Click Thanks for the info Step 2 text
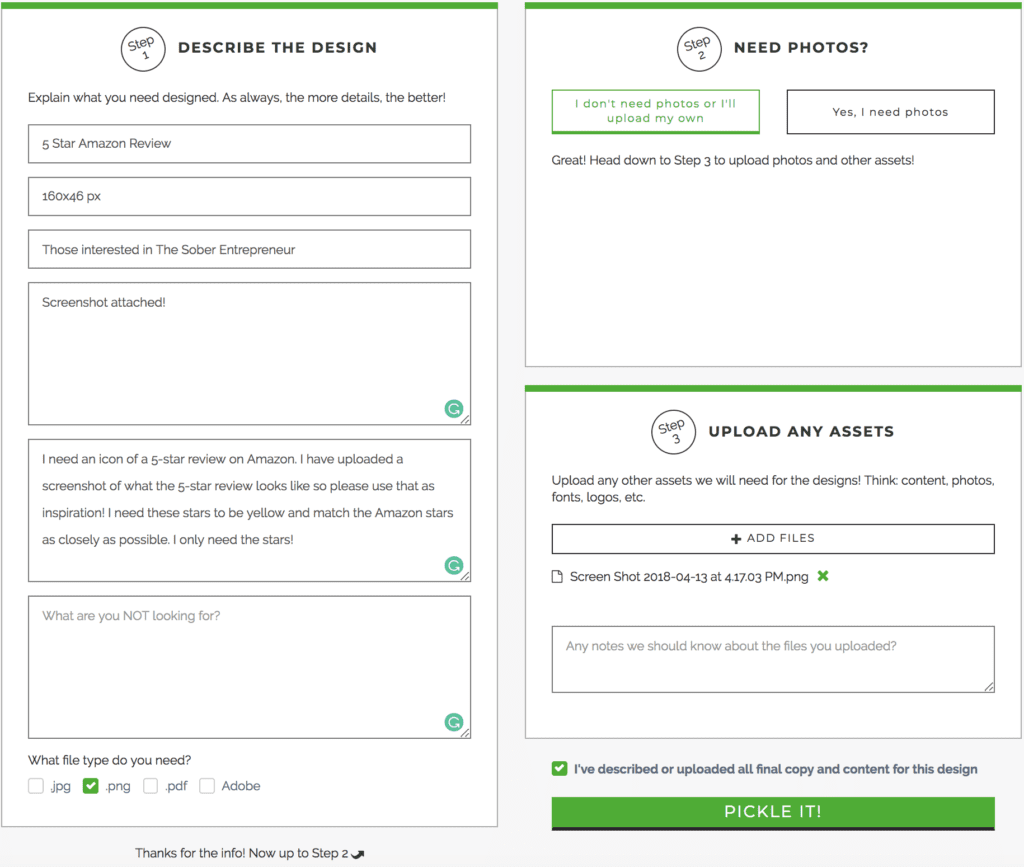This screenshot has width=1024, height=867. pyautogui.click(x=242, y=853)
